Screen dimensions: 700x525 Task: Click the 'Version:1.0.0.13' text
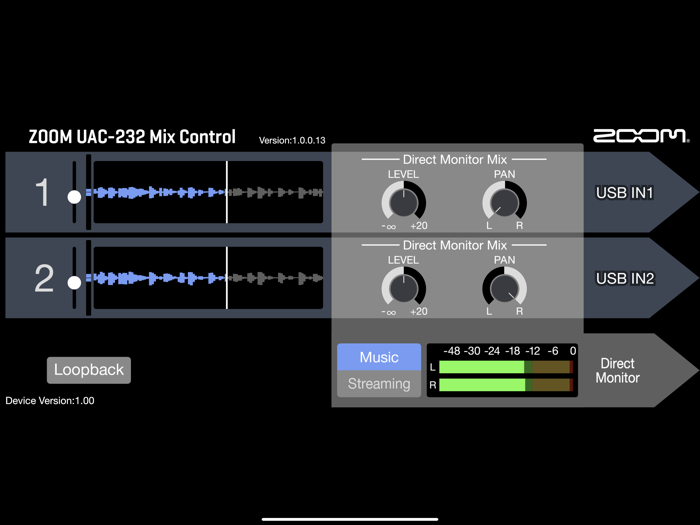point(292,140)
